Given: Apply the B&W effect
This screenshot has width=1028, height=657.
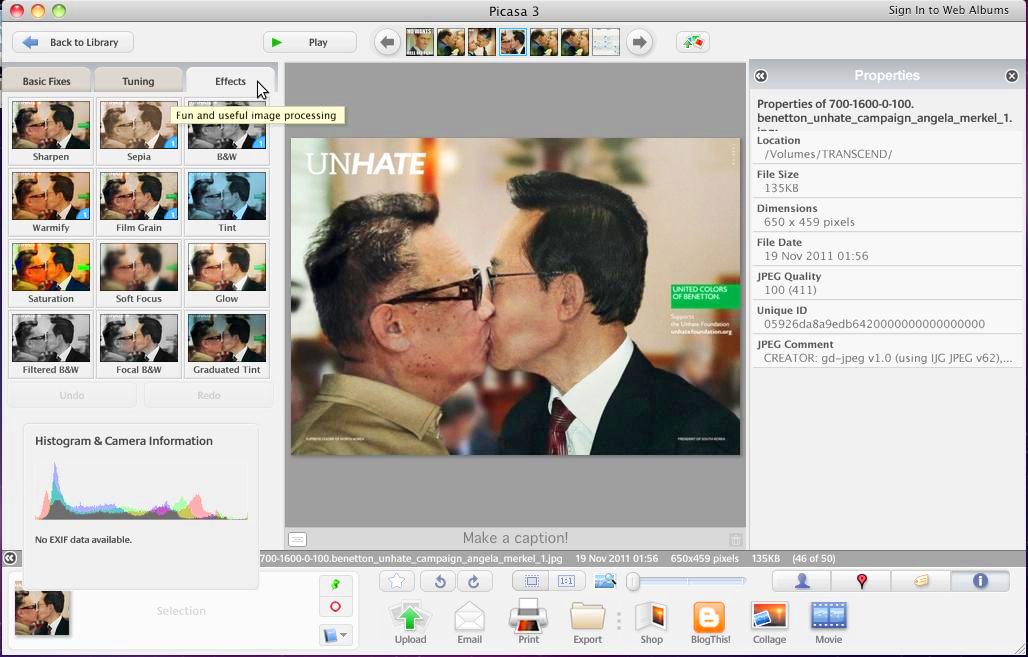Looking at the screenshot, I should coord(226,130).
